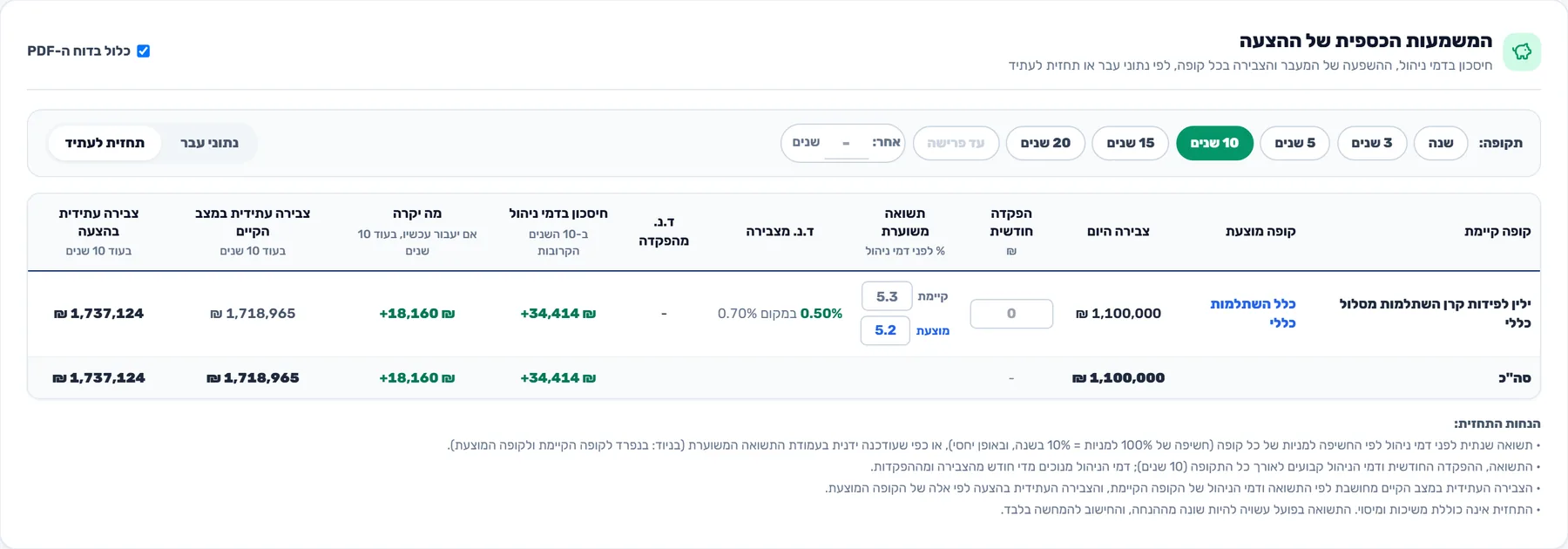Toggle the 'כלול בדוח ה-PDF' checkbox

click(x=144, y=51)
